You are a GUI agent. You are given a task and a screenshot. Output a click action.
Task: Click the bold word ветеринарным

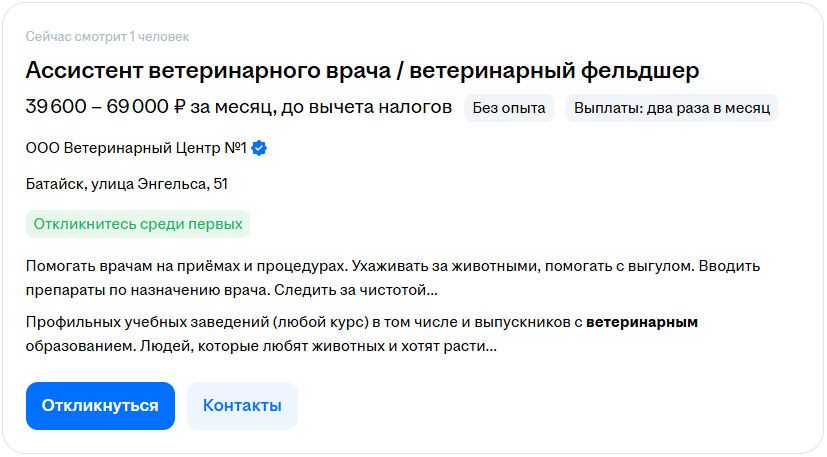click(x=642, y=323)
